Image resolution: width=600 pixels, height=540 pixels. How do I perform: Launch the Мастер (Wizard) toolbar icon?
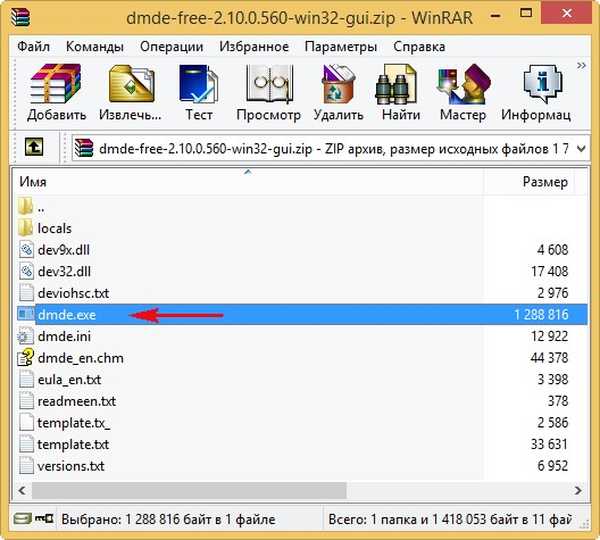pyautogui.click(x=464, y=84)
